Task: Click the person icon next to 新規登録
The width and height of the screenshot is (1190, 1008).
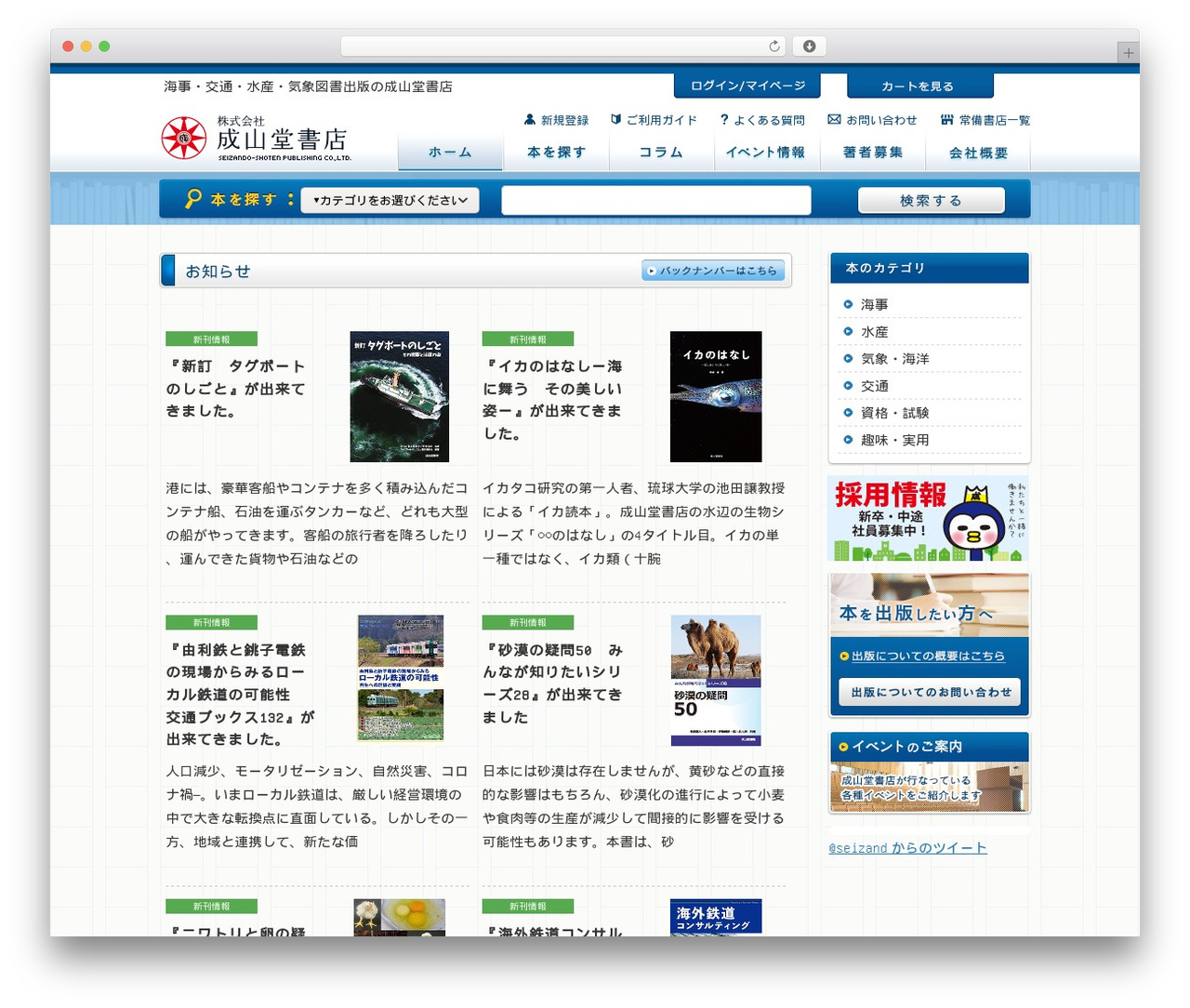Action: [x=530, y=120]
